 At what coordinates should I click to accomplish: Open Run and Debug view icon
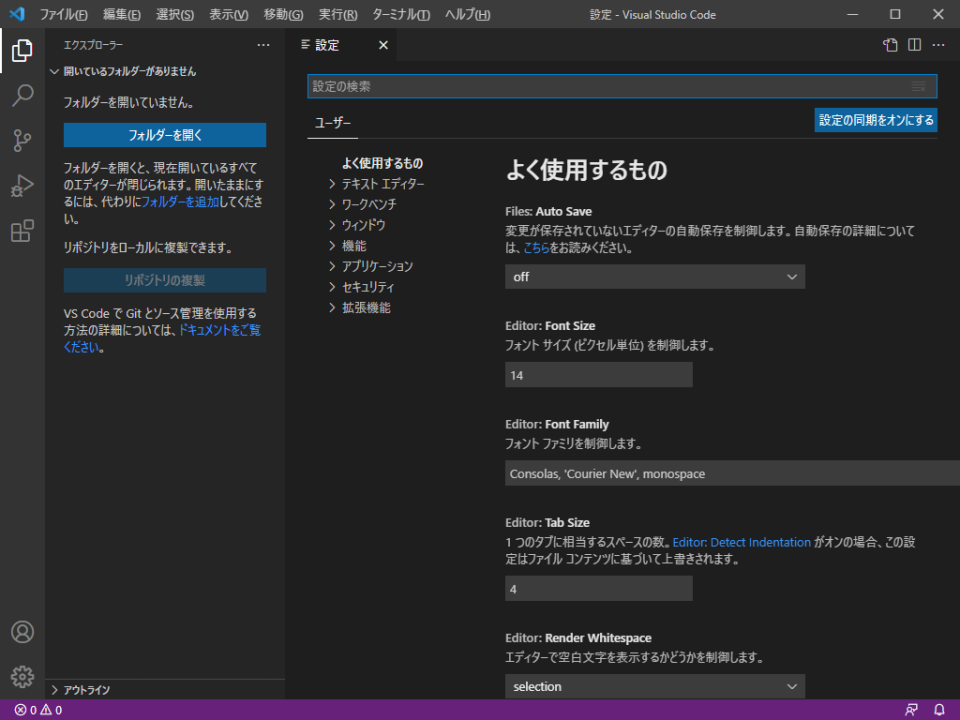[x=22, y=186]
